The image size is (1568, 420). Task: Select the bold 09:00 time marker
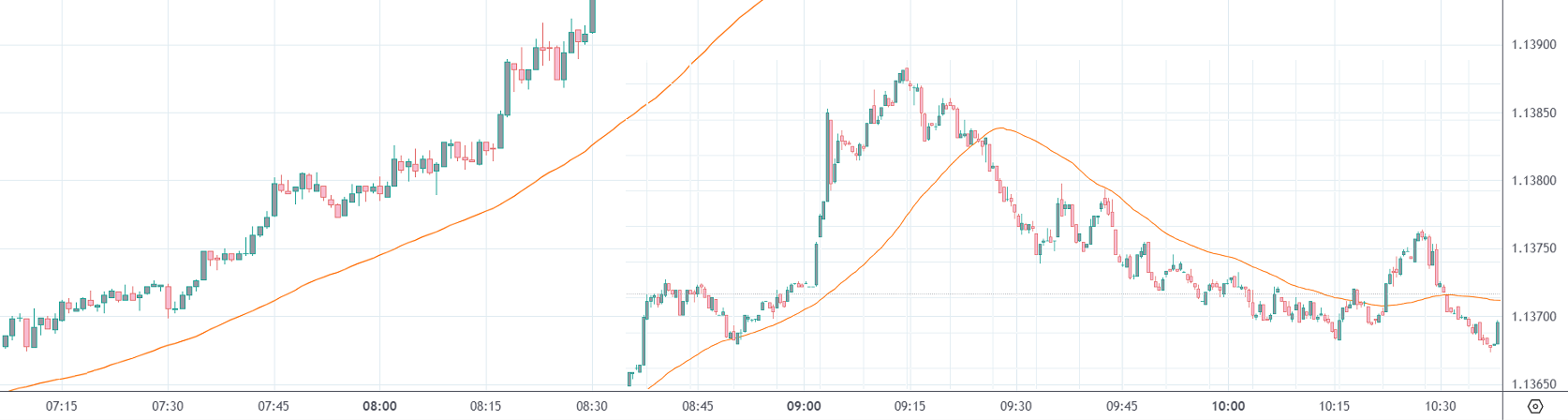[804, 406]
